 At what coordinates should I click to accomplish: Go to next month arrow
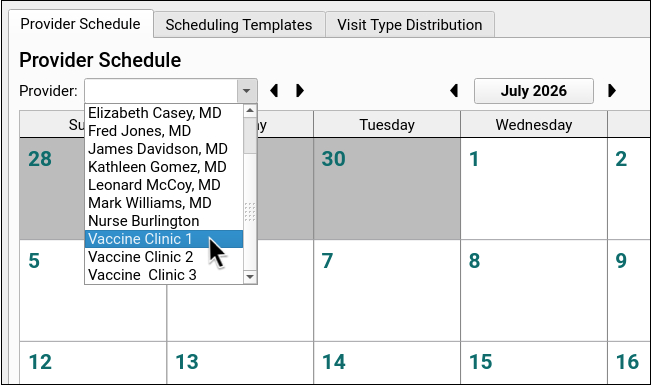tap(612, 91)
